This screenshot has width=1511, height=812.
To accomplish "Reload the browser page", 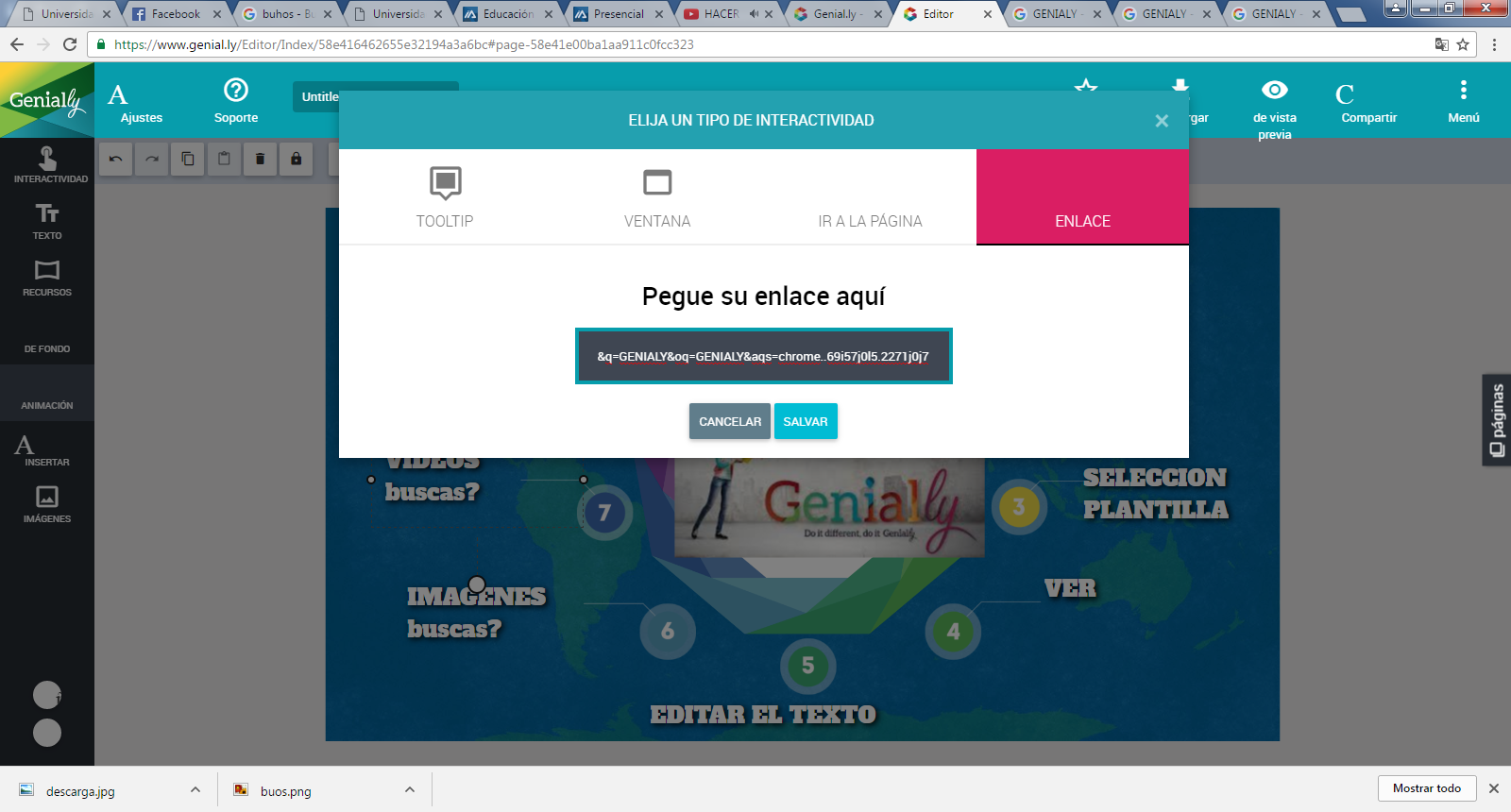I will pos(70,44).
